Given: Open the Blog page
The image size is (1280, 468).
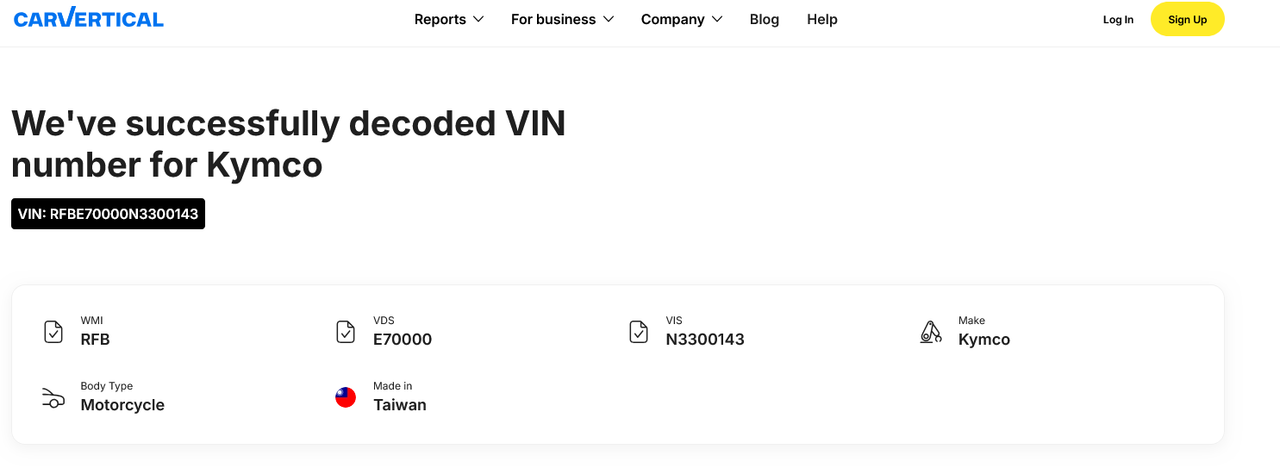Looking at the screenshot, I should (x=764, y=19).
